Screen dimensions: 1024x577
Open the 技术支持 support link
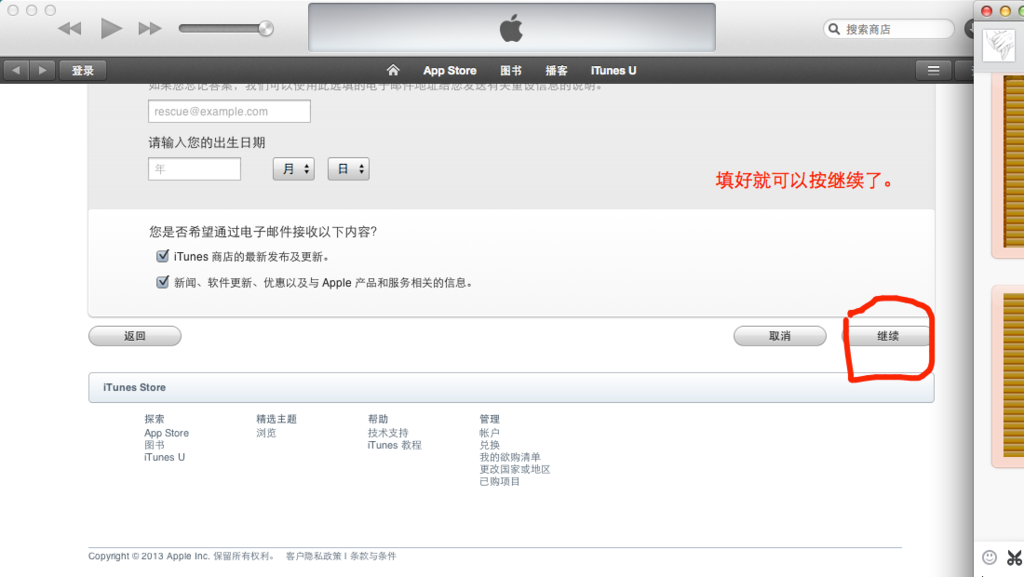(388, 433)
